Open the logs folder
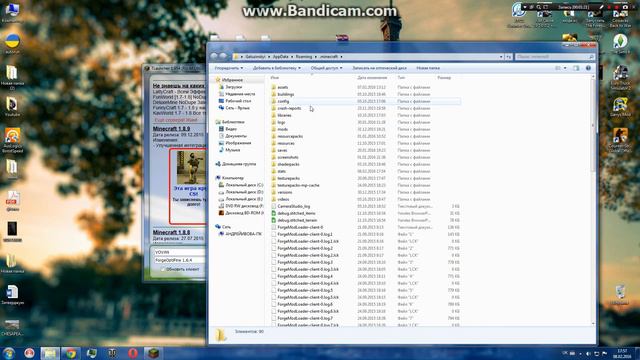 [281, 122]
